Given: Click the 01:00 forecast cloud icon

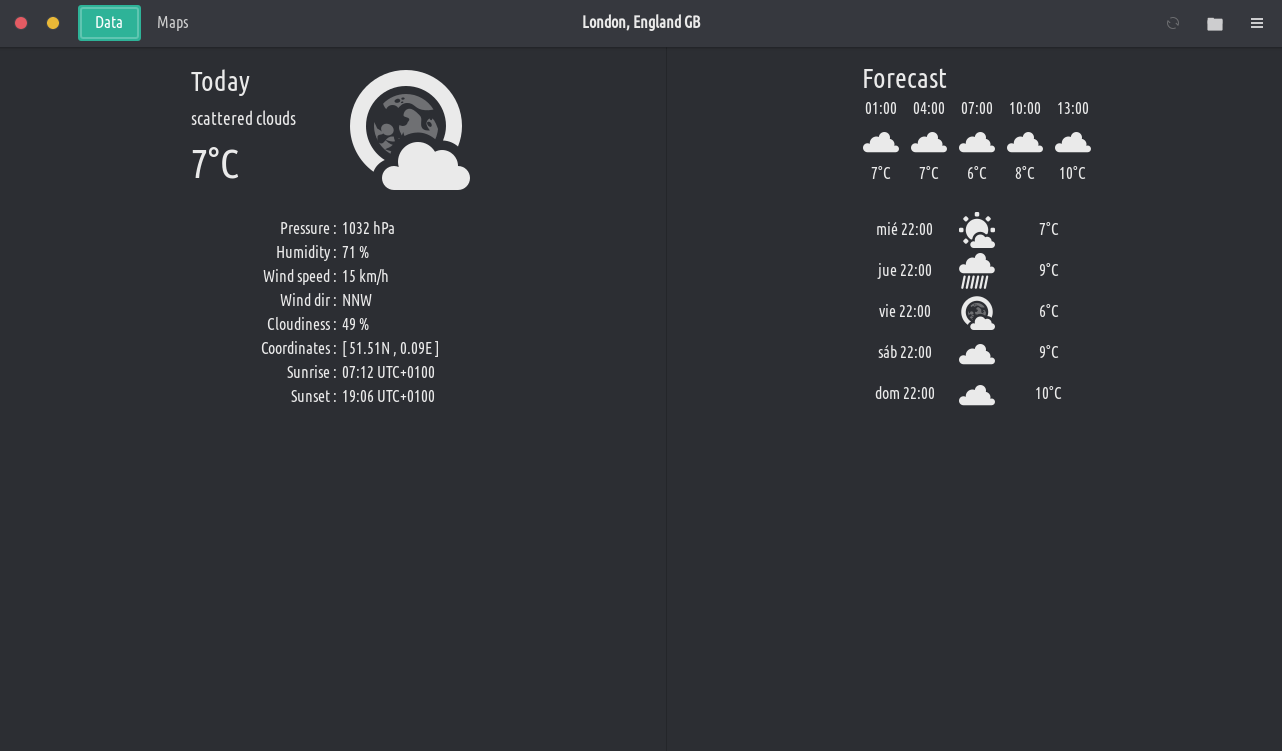Looking at the screenshot, I should click(881, 142).
